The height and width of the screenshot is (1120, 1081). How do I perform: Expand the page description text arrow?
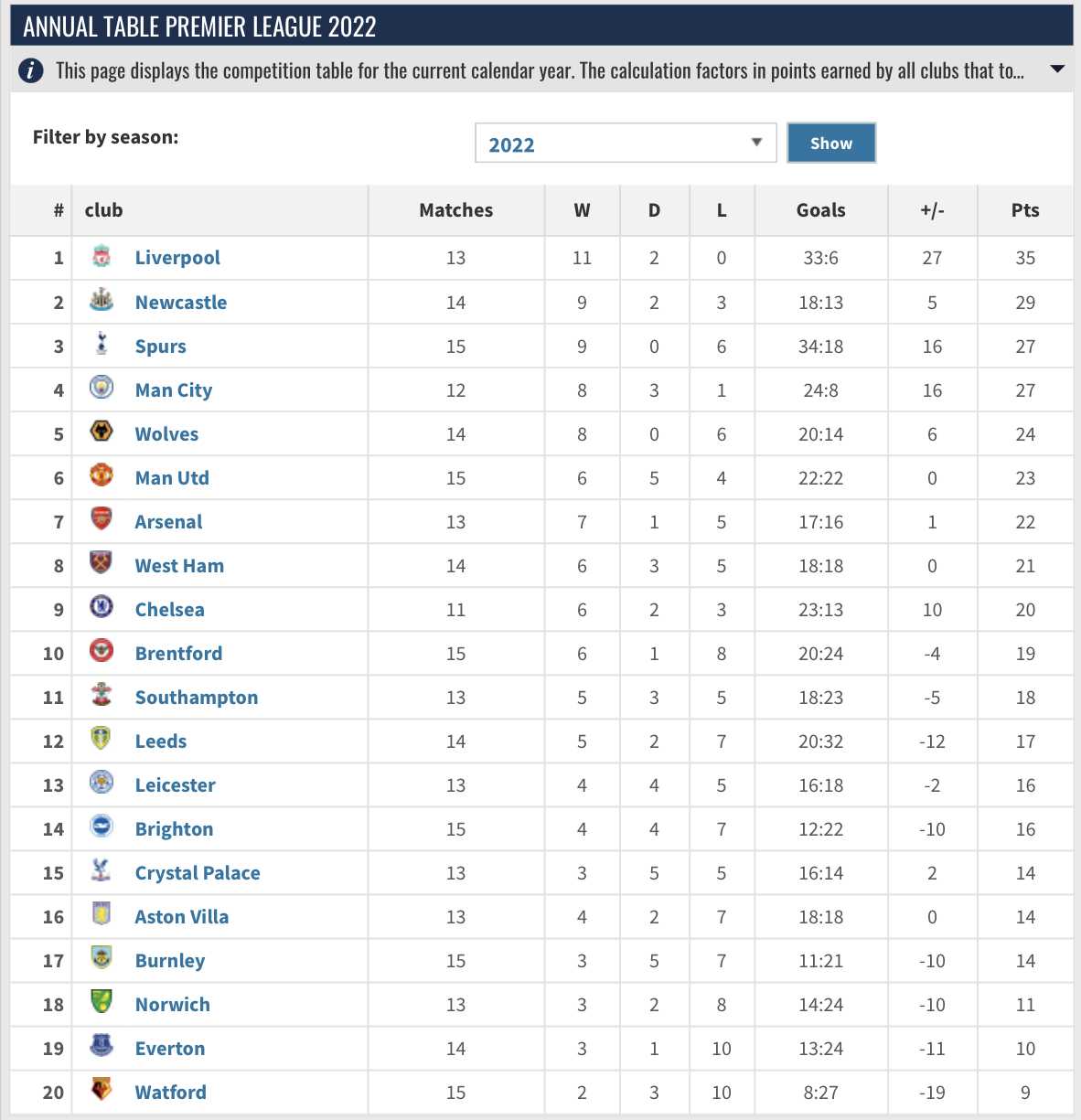[1057, 69]
